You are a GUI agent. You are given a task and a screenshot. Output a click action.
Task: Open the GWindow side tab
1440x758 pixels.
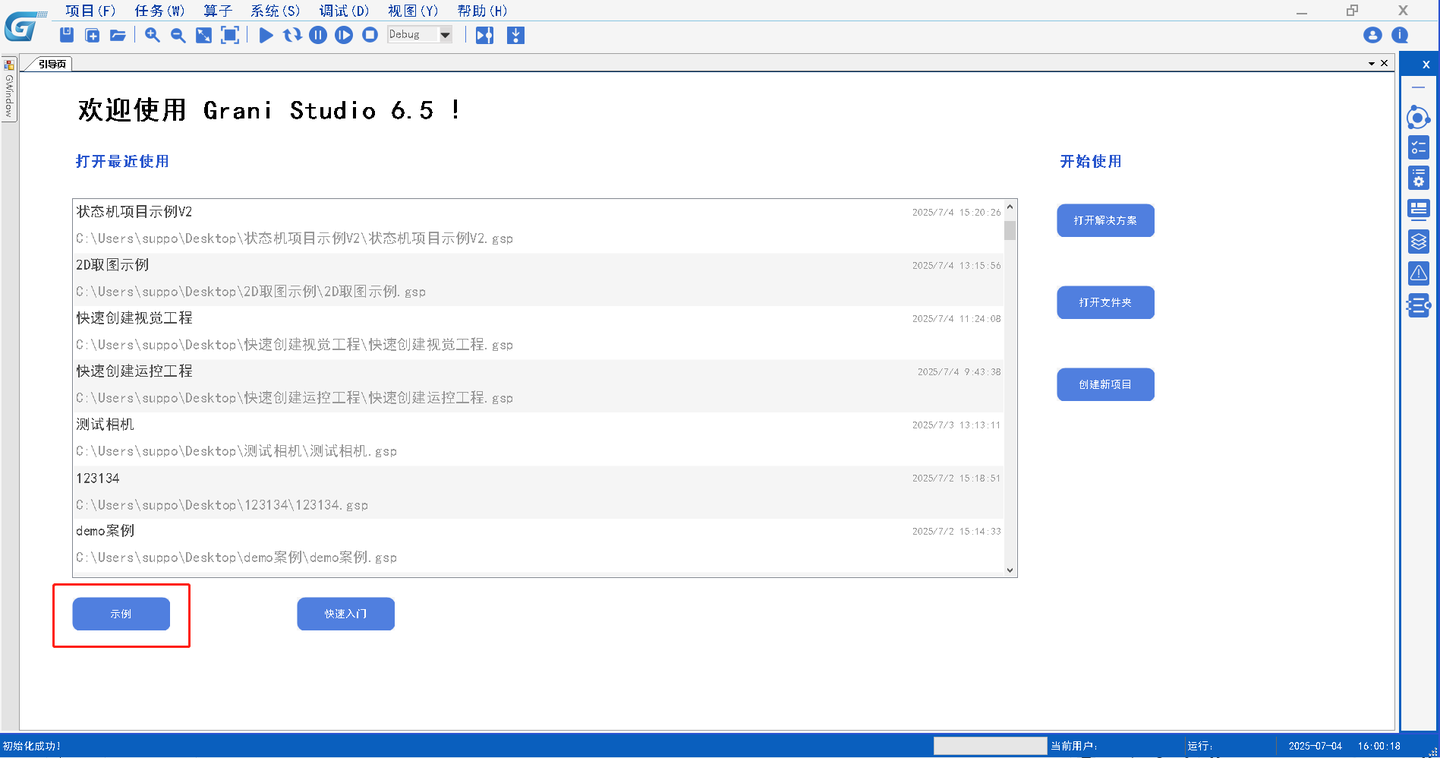pyautogui.click(x=9, y=96)
